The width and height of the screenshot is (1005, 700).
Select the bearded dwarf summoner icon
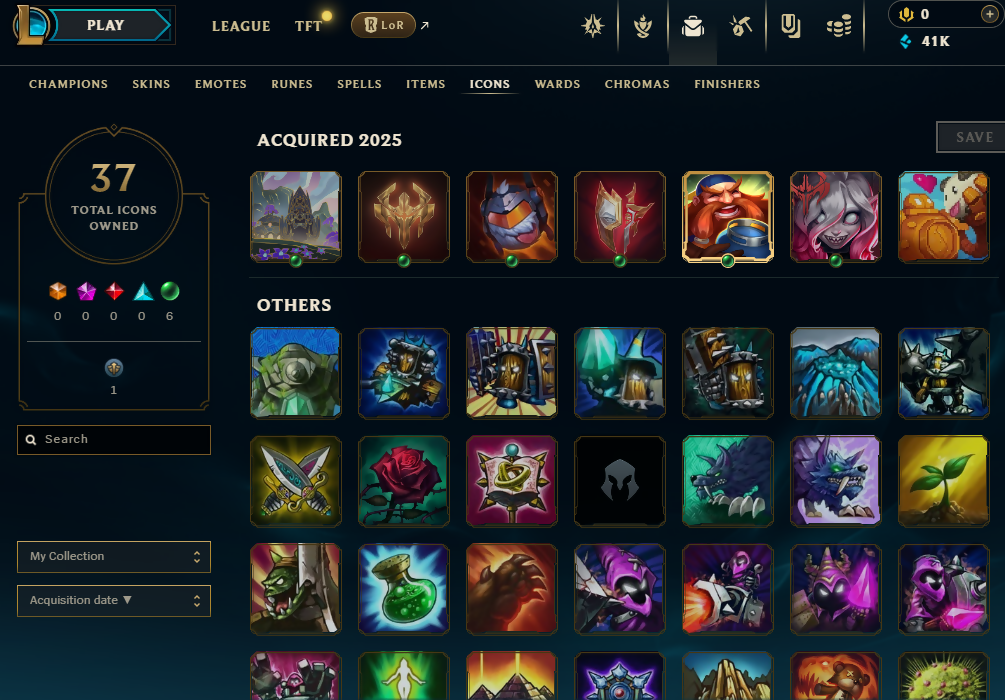(x=728, y=217)
